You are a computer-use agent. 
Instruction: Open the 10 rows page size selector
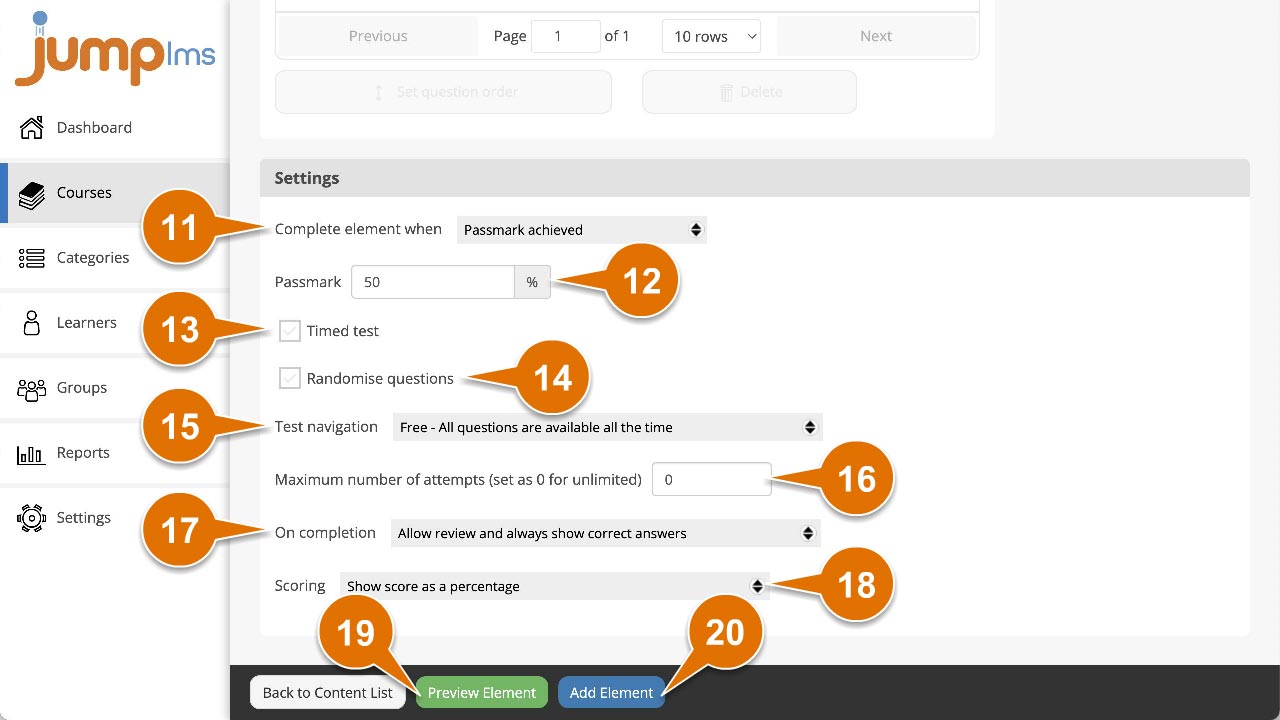coord(711,36)
